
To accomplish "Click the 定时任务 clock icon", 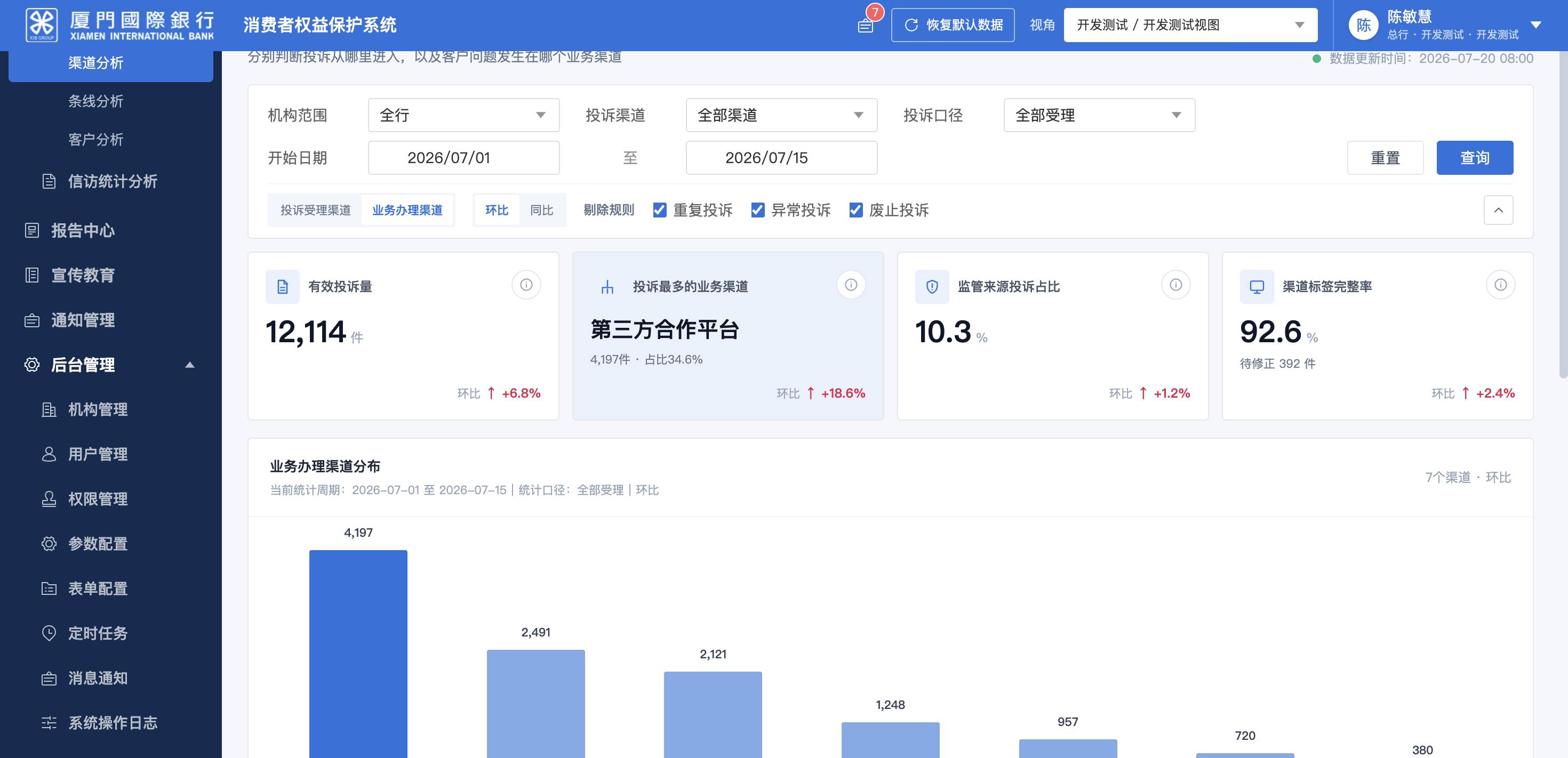I will pos(49,633).
